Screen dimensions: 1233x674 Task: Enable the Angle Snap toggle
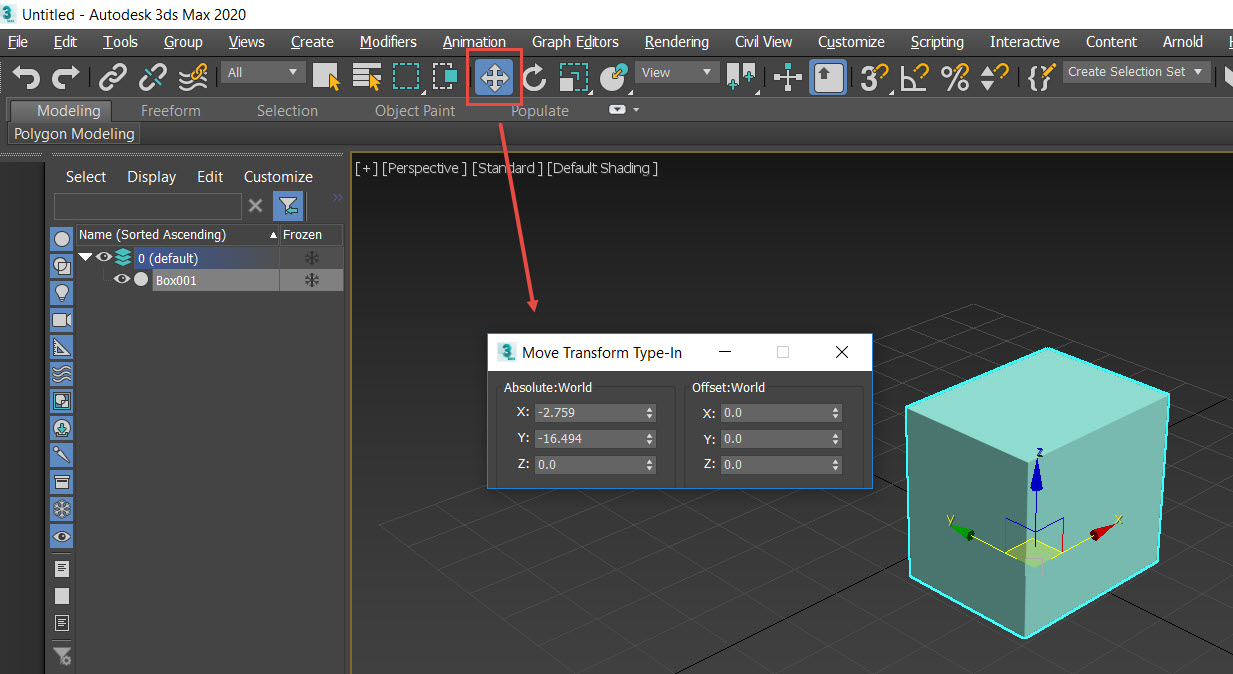pyautogui.click(x=913, y=77)
